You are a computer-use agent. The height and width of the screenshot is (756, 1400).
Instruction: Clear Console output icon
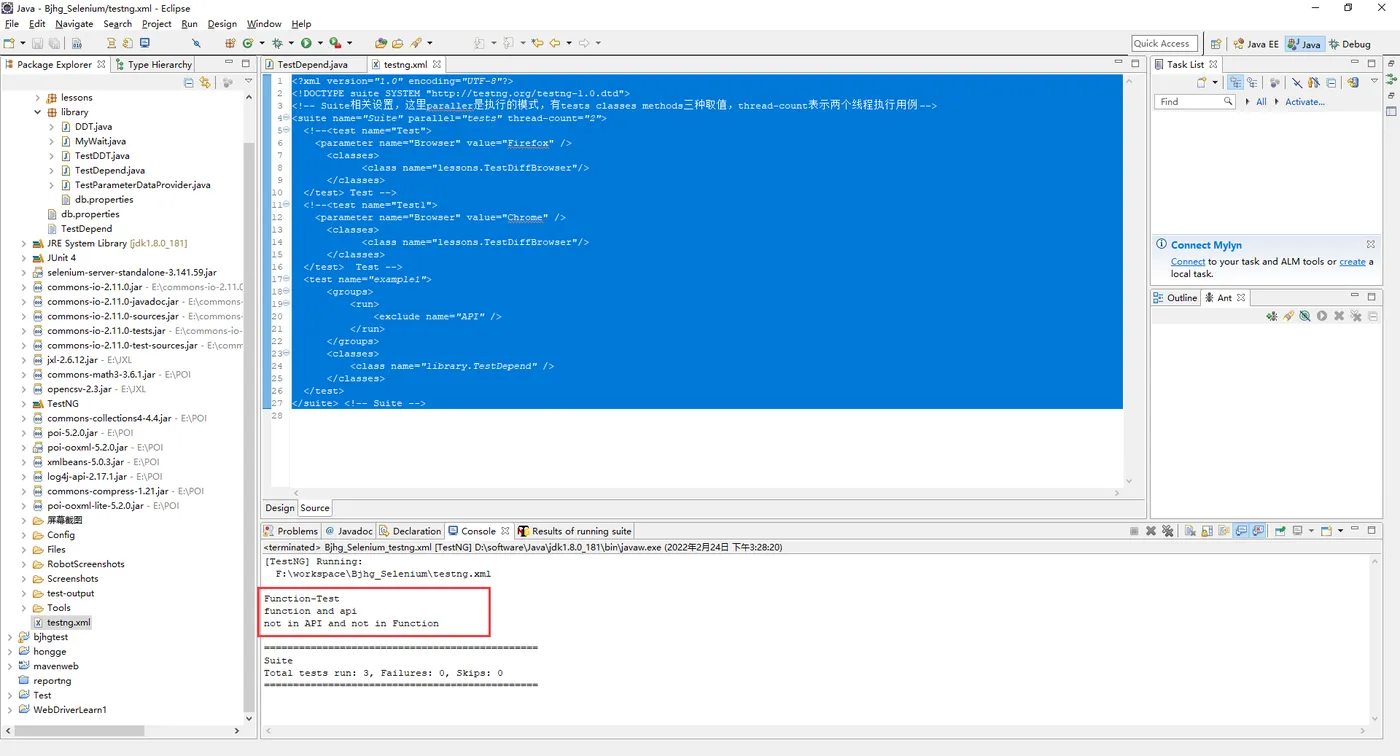pos(1192,531)
